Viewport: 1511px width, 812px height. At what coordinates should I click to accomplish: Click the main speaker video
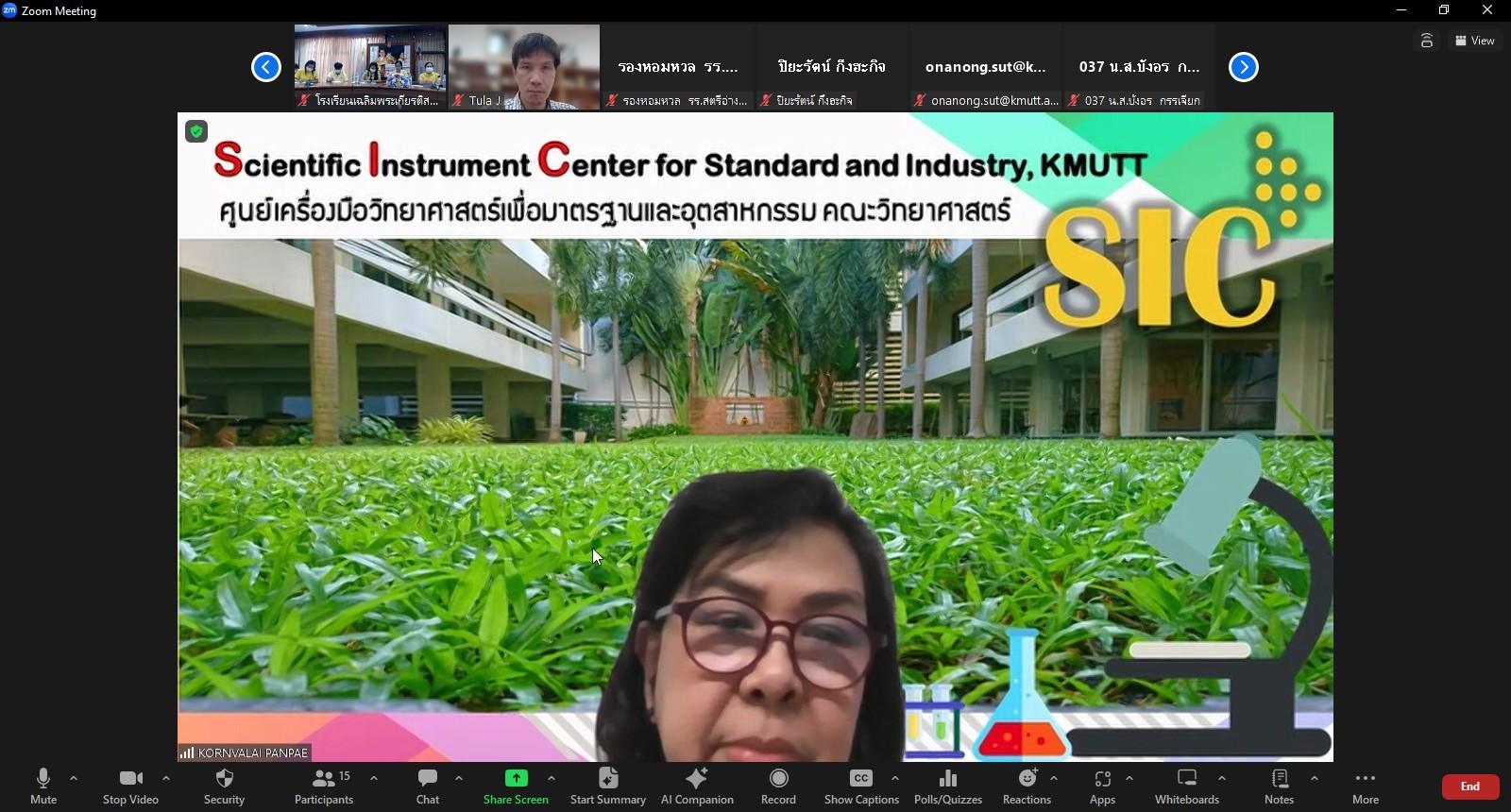[x=755, y=437]
